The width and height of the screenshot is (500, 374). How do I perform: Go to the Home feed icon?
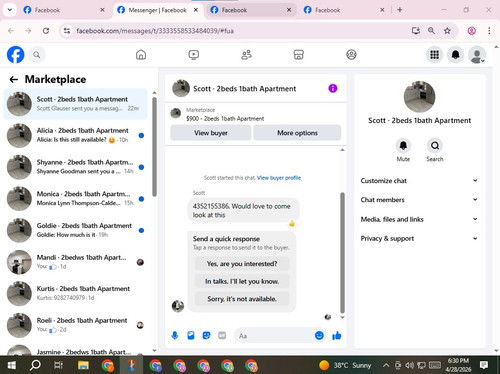(141, 55)
